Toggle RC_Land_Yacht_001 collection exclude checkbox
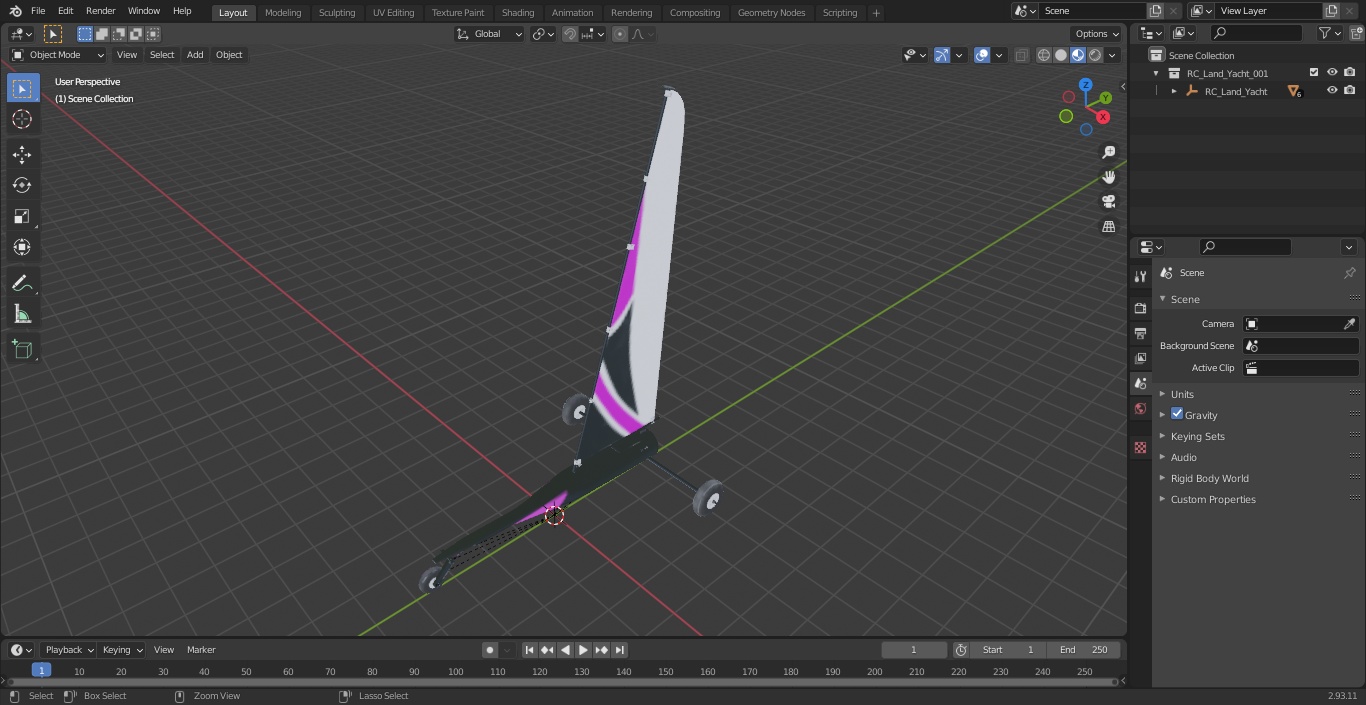 click(1314, 72)
